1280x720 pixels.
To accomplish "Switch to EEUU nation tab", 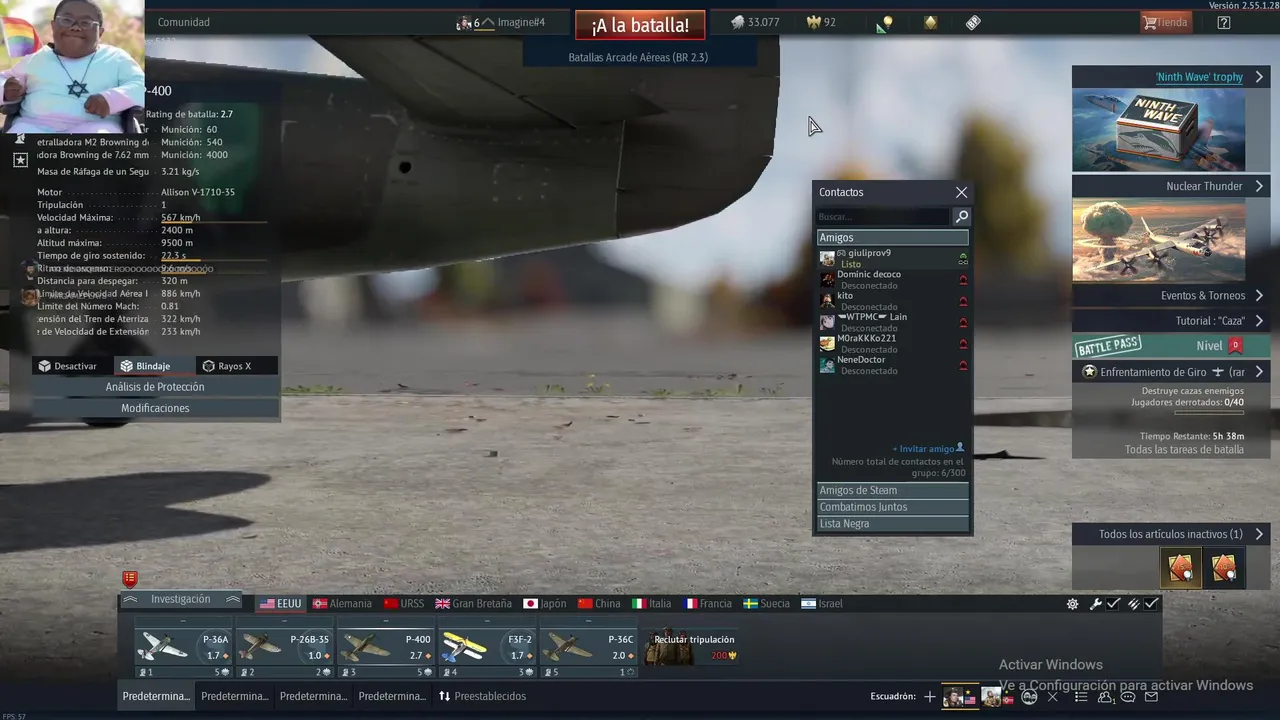I will [x=280, y=604].
